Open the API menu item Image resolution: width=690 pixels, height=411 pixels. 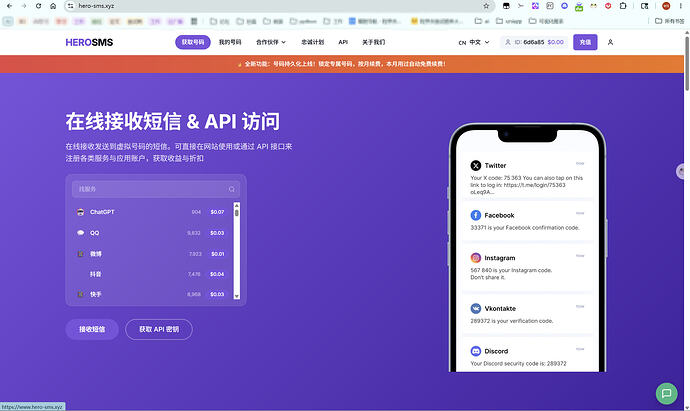pyautogui.click(x=343, y=42)
